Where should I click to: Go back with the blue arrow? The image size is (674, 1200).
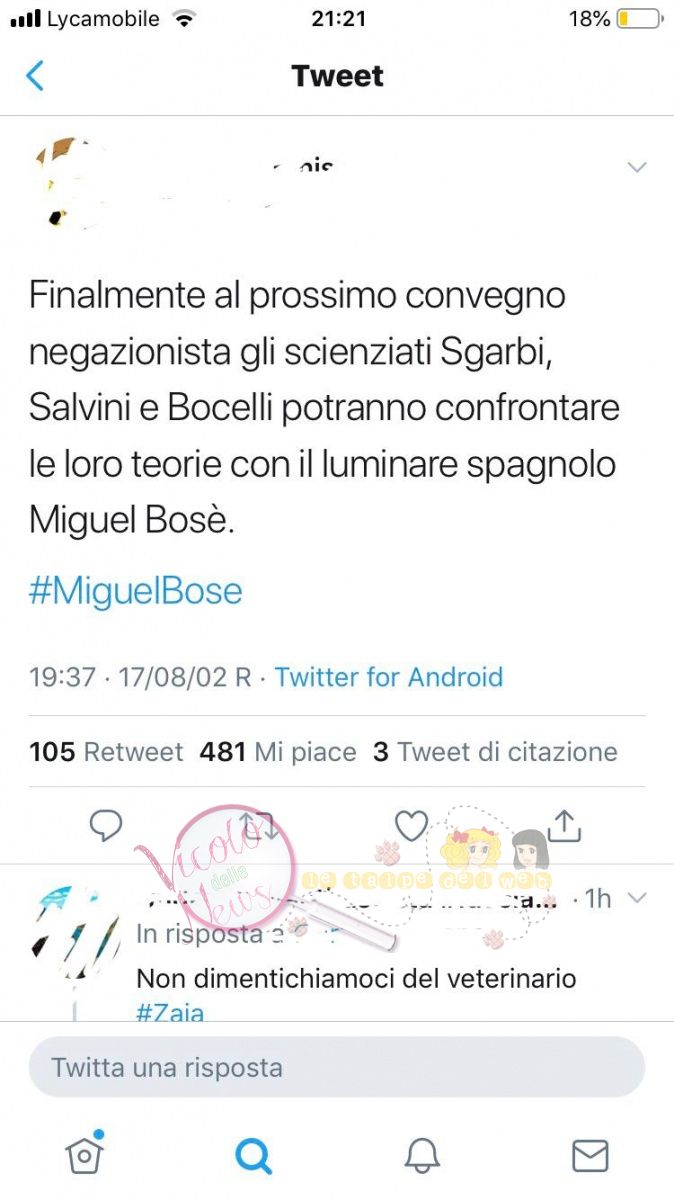click(x=35, y=76)
